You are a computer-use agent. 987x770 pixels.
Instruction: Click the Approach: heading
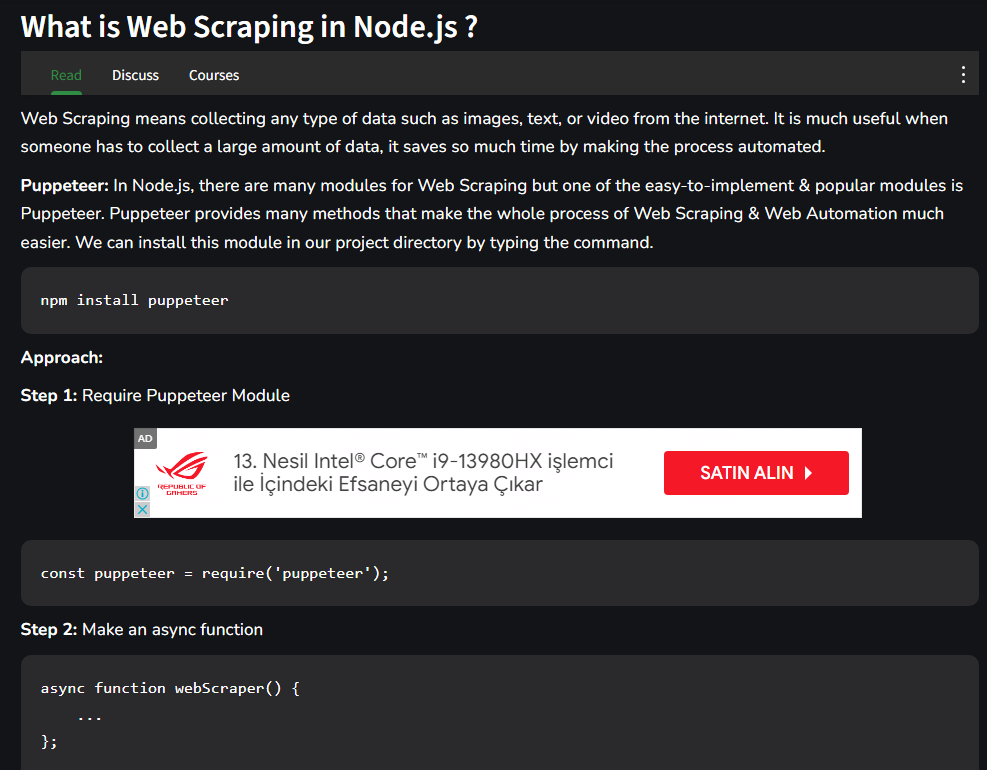[x=62, y=358]
